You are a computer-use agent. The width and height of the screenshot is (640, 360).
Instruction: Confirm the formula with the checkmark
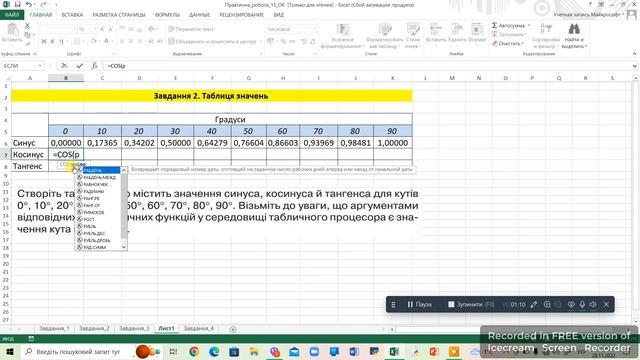79,65
